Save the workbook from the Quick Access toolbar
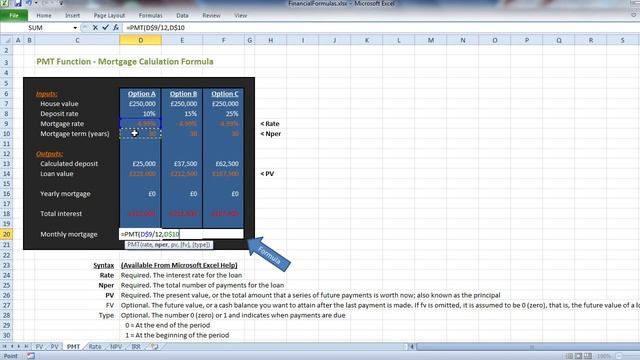The image size is (640, 360). tap(18, 3)
